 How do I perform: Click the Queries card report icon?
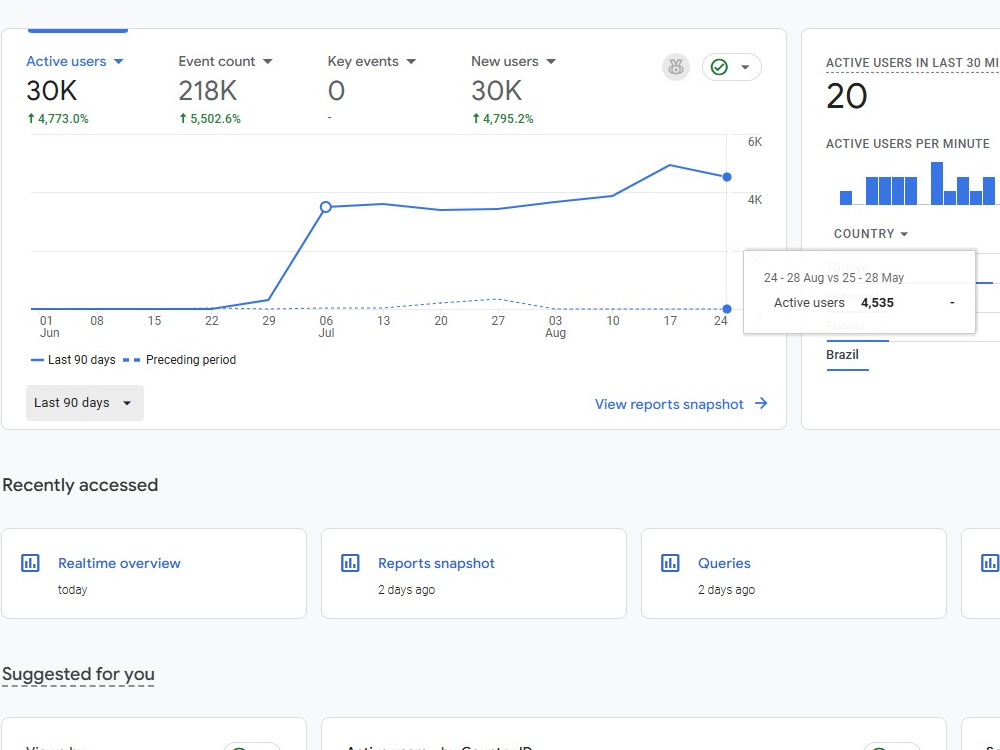[670, 563]
